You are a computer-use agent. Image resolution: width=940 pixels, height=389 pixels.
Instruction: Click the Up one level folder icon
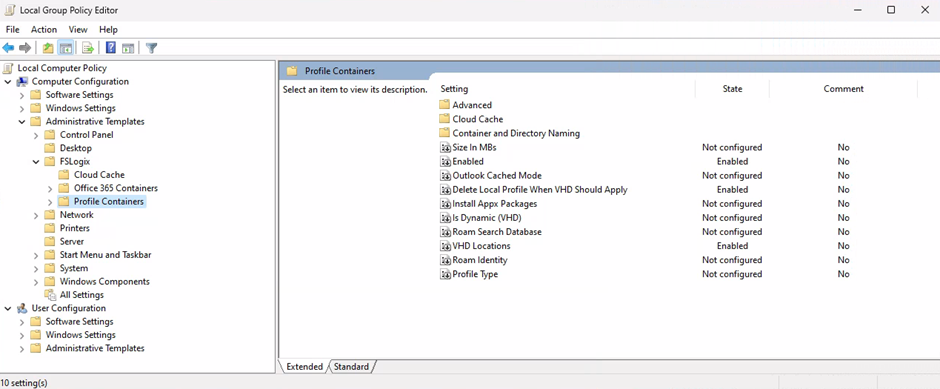tap(48, 48)
